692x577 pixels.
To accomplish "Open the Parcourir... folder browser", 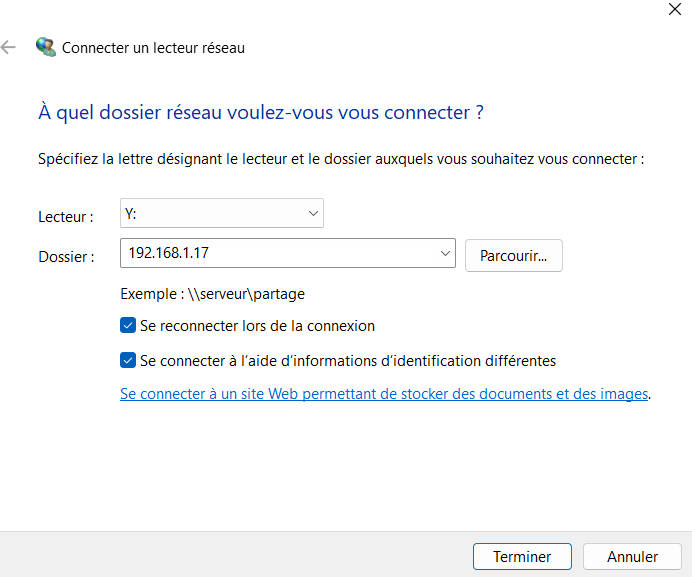I will tap(513, 255).
